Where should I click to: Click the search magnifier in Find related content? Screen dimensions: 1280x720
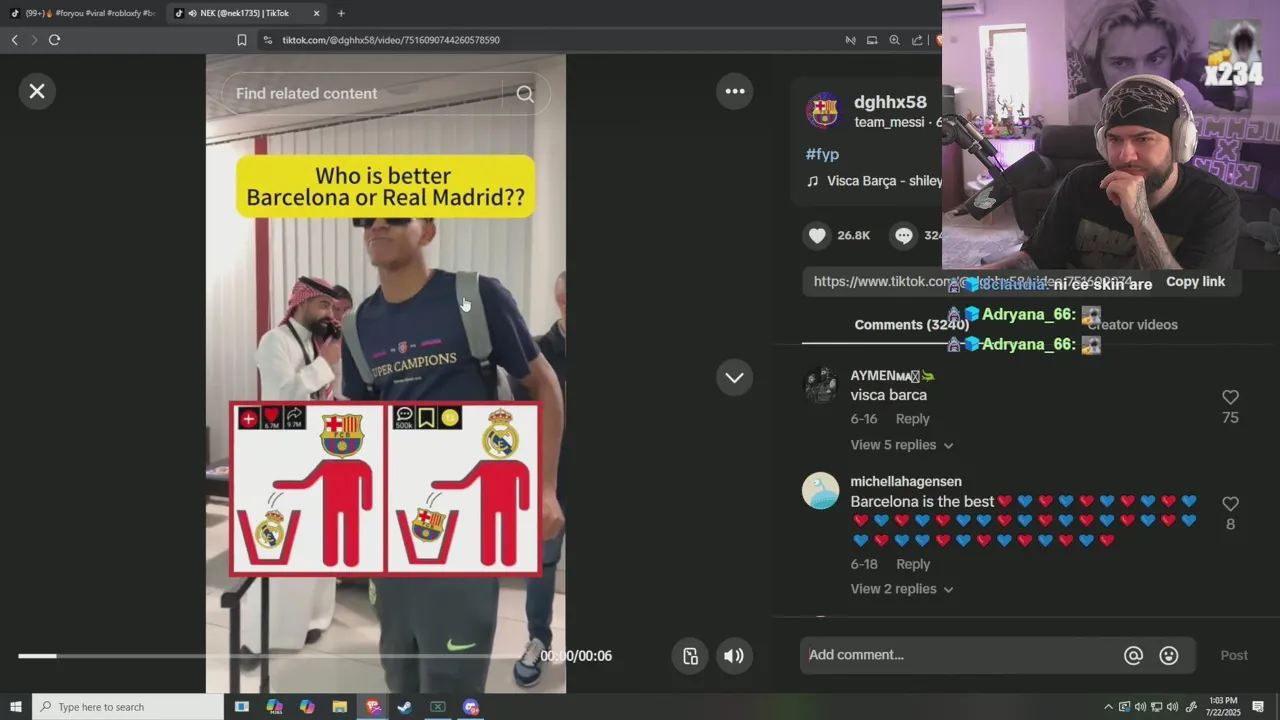[x=525, y=94]
